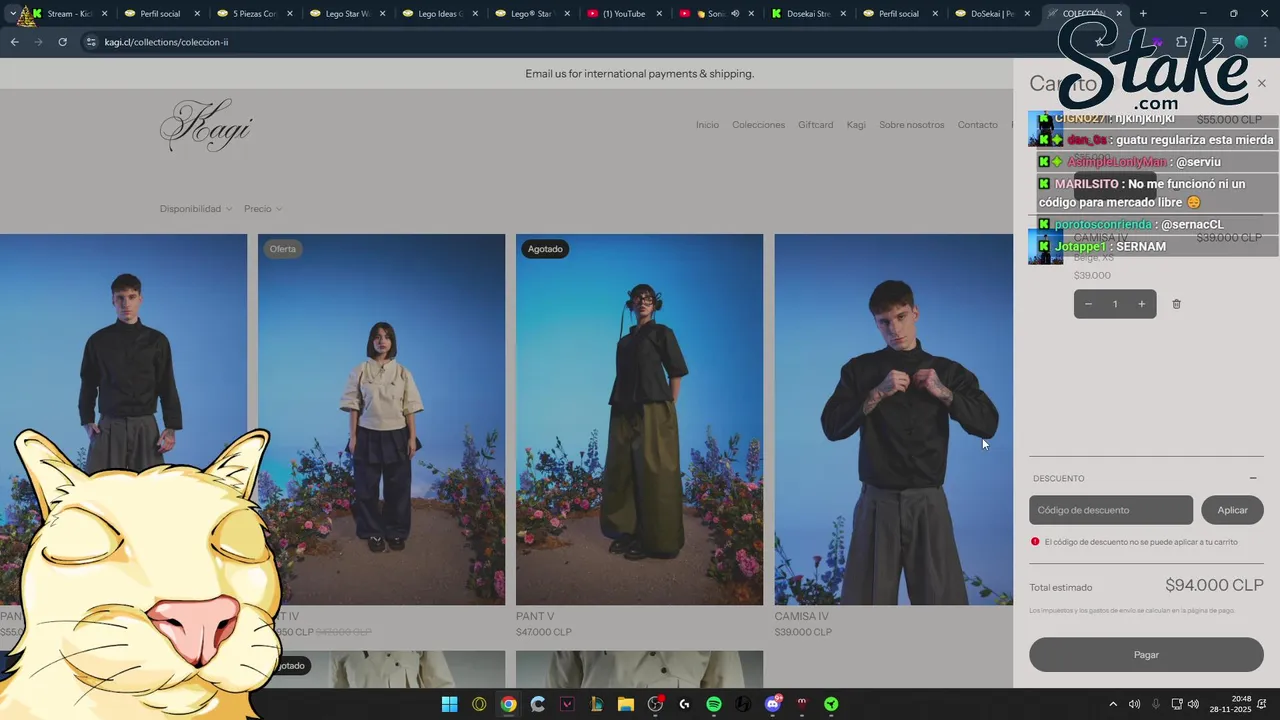The height and width of the screenshot is (720, 1280).
Task: Go back using the browser back arrow
Action: coord(14,42)
